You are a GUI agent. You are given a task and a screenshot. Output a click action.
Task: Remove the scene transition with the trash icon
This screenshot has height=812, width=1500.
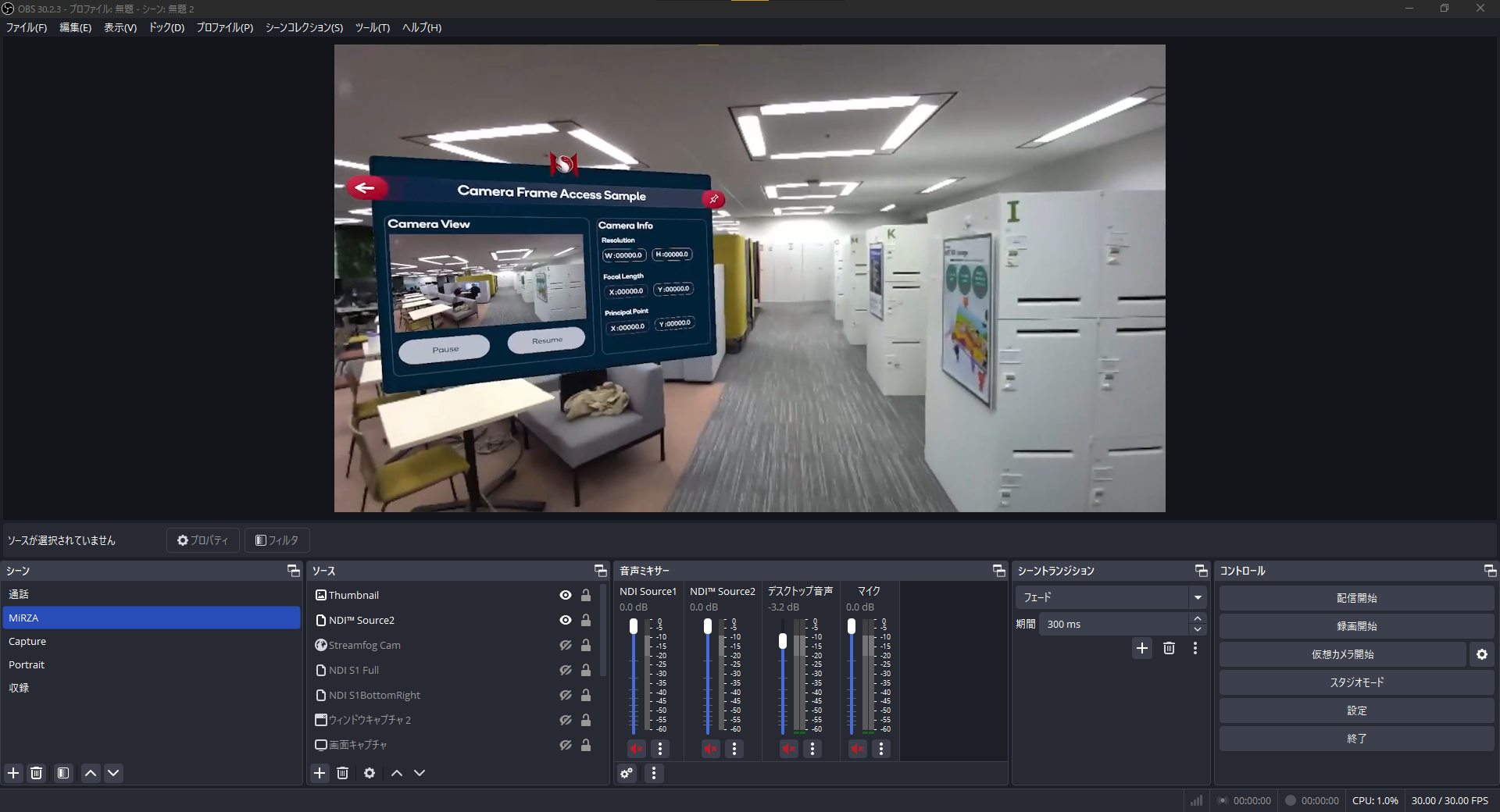[x=1169, y=648]
